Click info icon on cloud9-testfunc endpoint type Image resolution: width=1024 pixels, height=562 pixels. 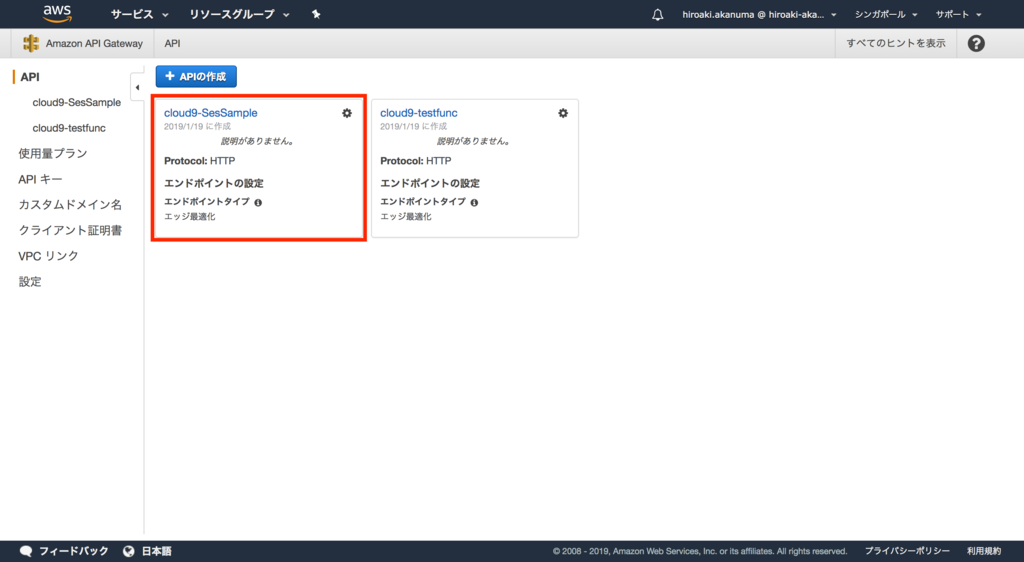click(x=474, y=202)
